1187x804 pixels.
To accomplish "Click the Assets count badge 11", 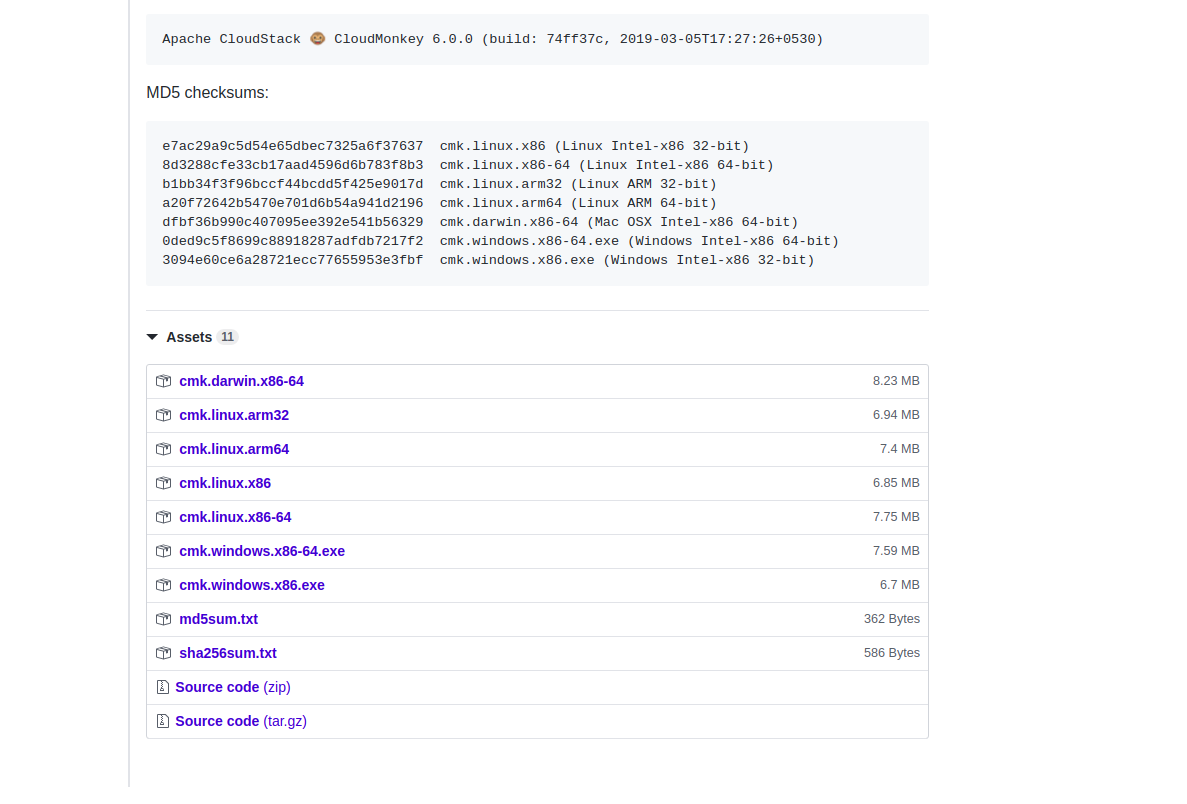I will (227, 337).
